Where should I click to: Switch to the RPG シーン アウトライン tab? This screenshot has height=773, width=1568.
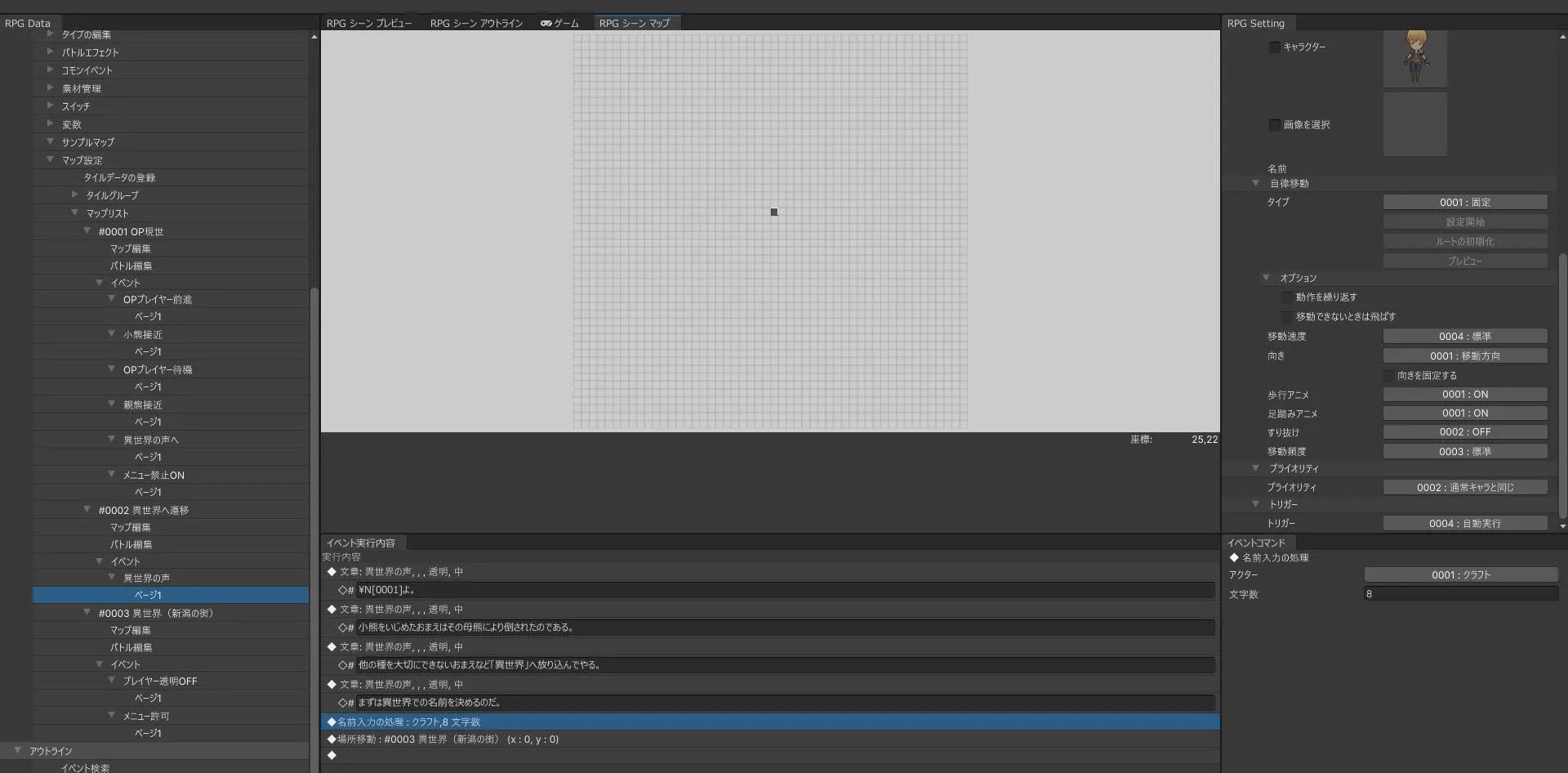(x=476, y=24)
